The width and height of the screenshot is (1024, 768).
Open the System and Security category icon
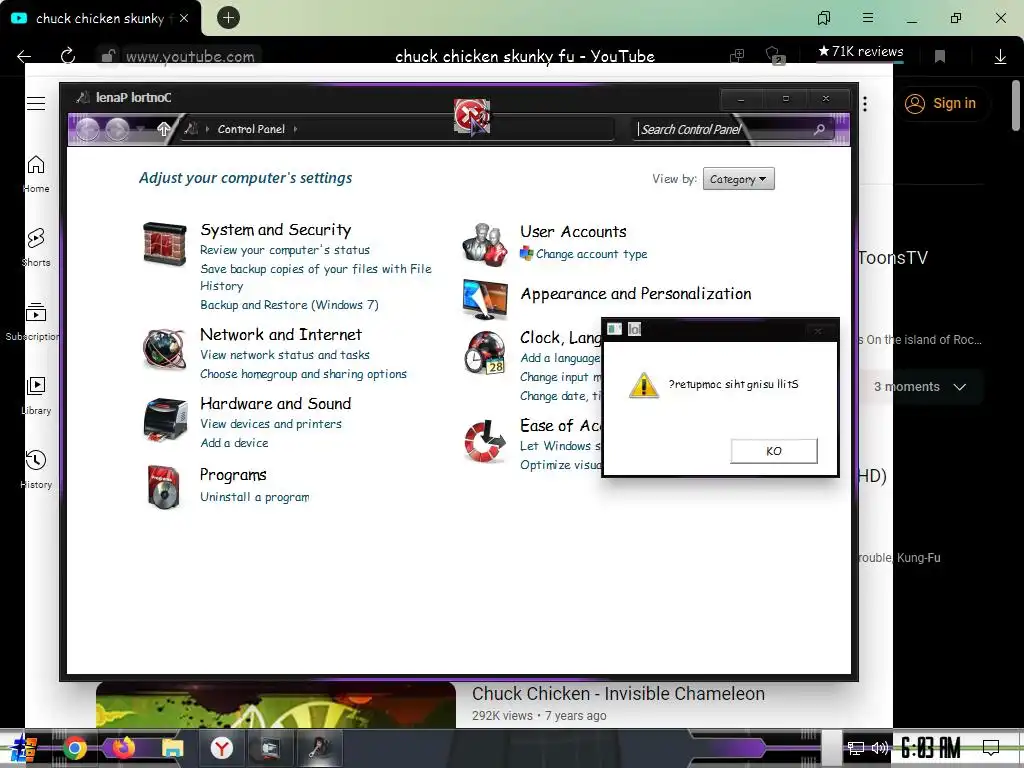click(x=165, y=244)
